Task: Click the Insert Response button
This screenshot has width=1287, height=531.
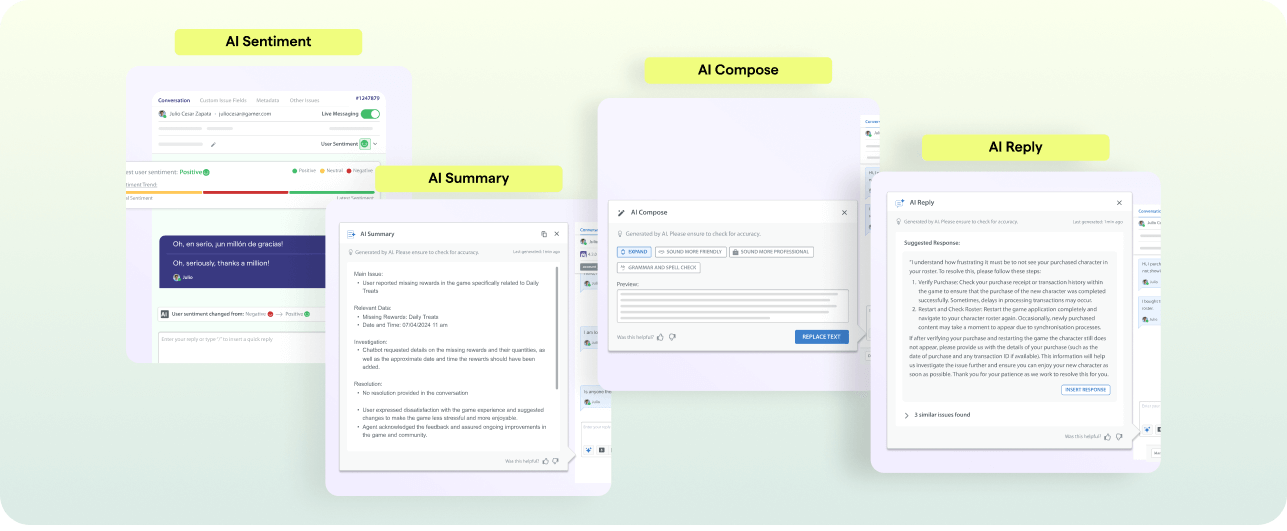Action: [x=1085, y=390]
